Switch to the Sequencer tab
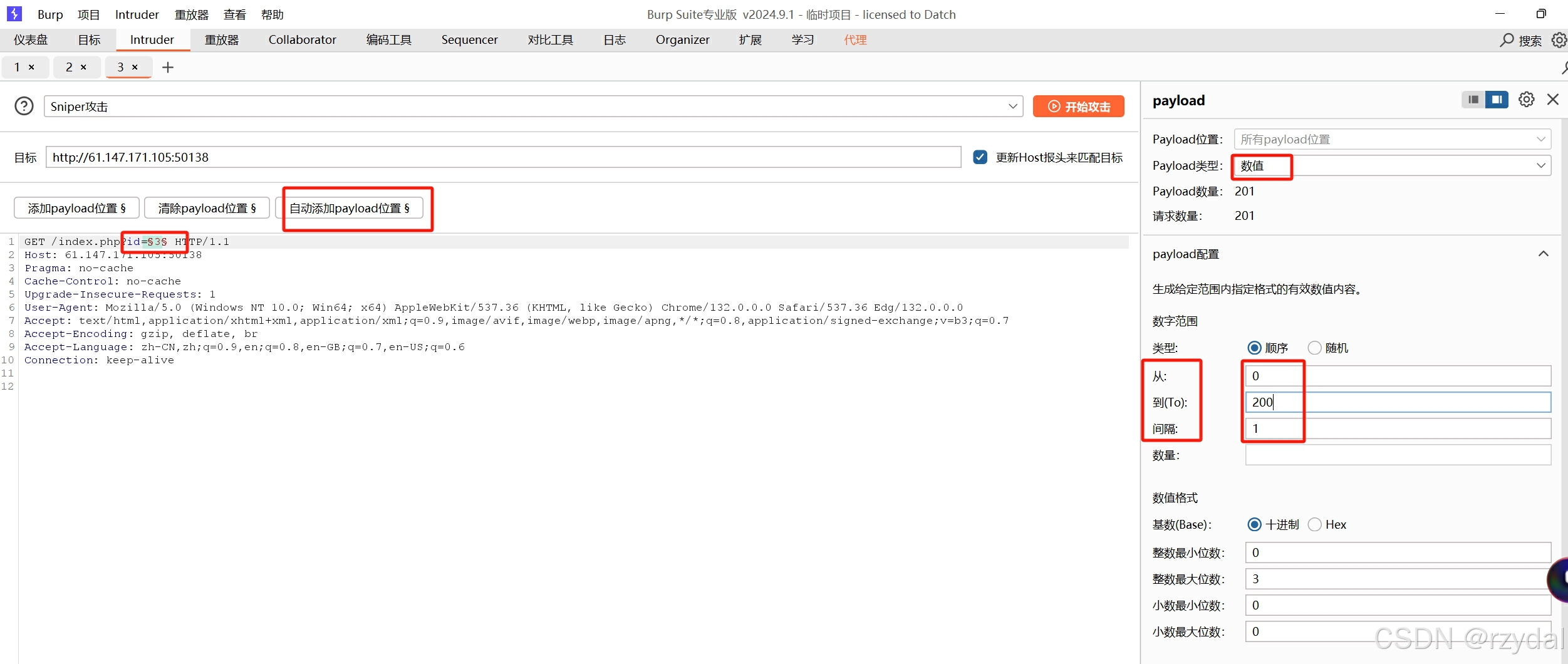The height and width of the screenshot is (664, 1568). (470, 39)
